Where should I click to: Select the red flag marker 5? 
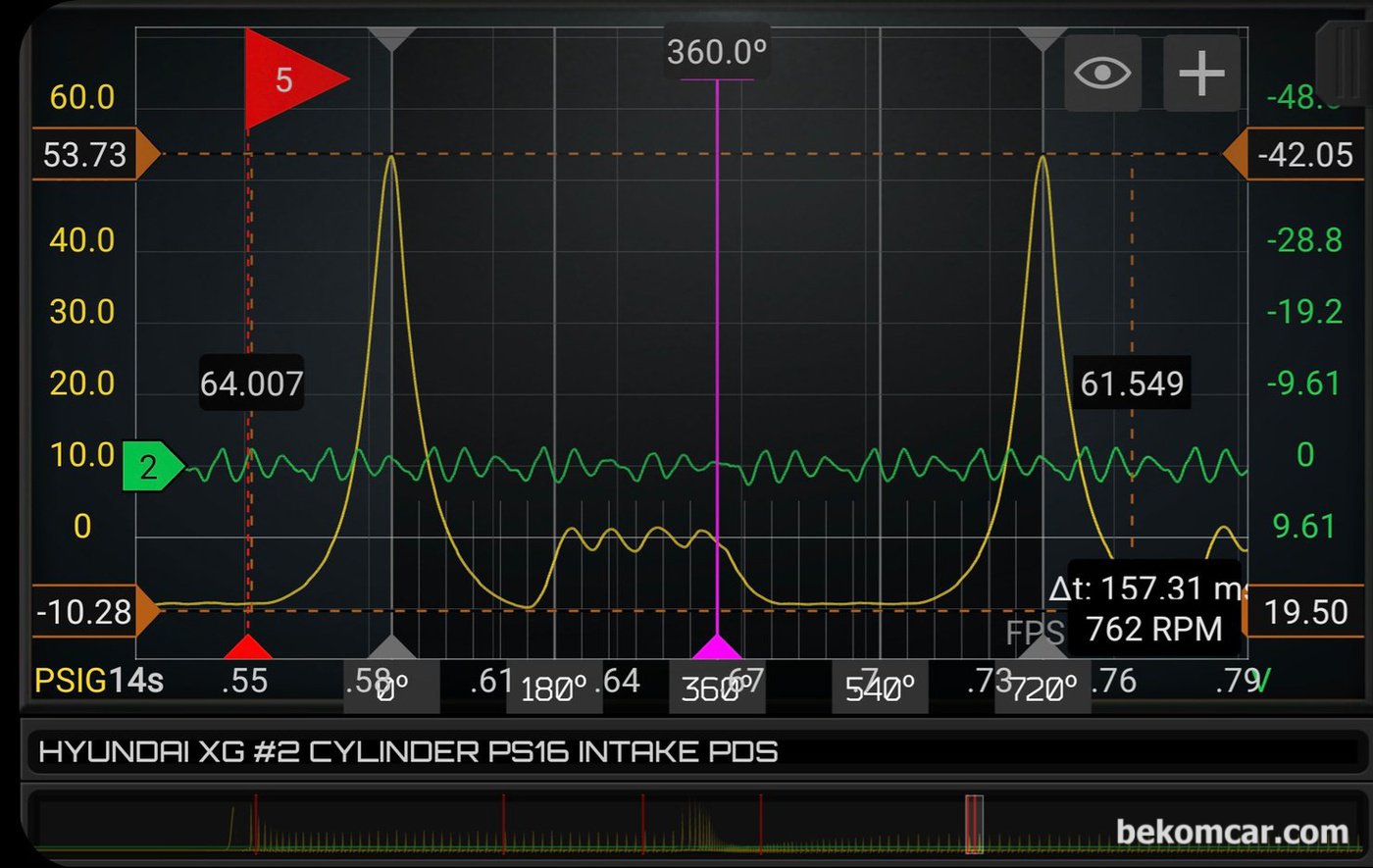click(295, 78)
